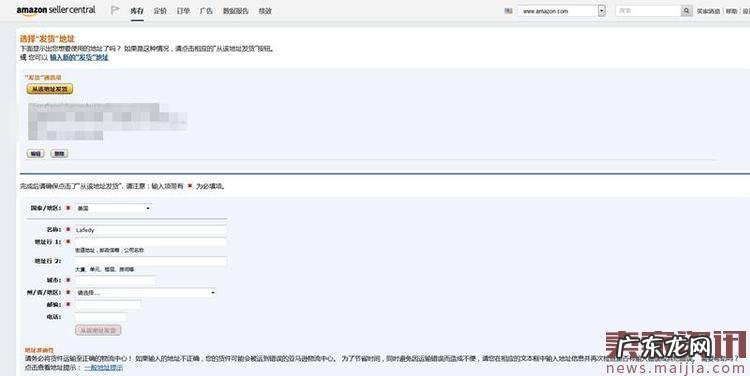Click the yellow 从该地址发货 button
This screenshot has width=750, height=376.
50,89
